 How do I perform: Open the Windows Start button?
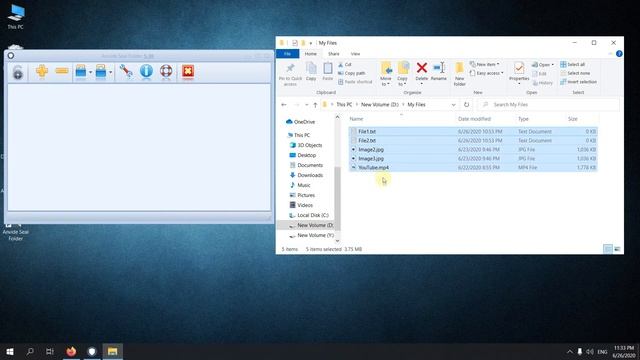tap(10, 351)
